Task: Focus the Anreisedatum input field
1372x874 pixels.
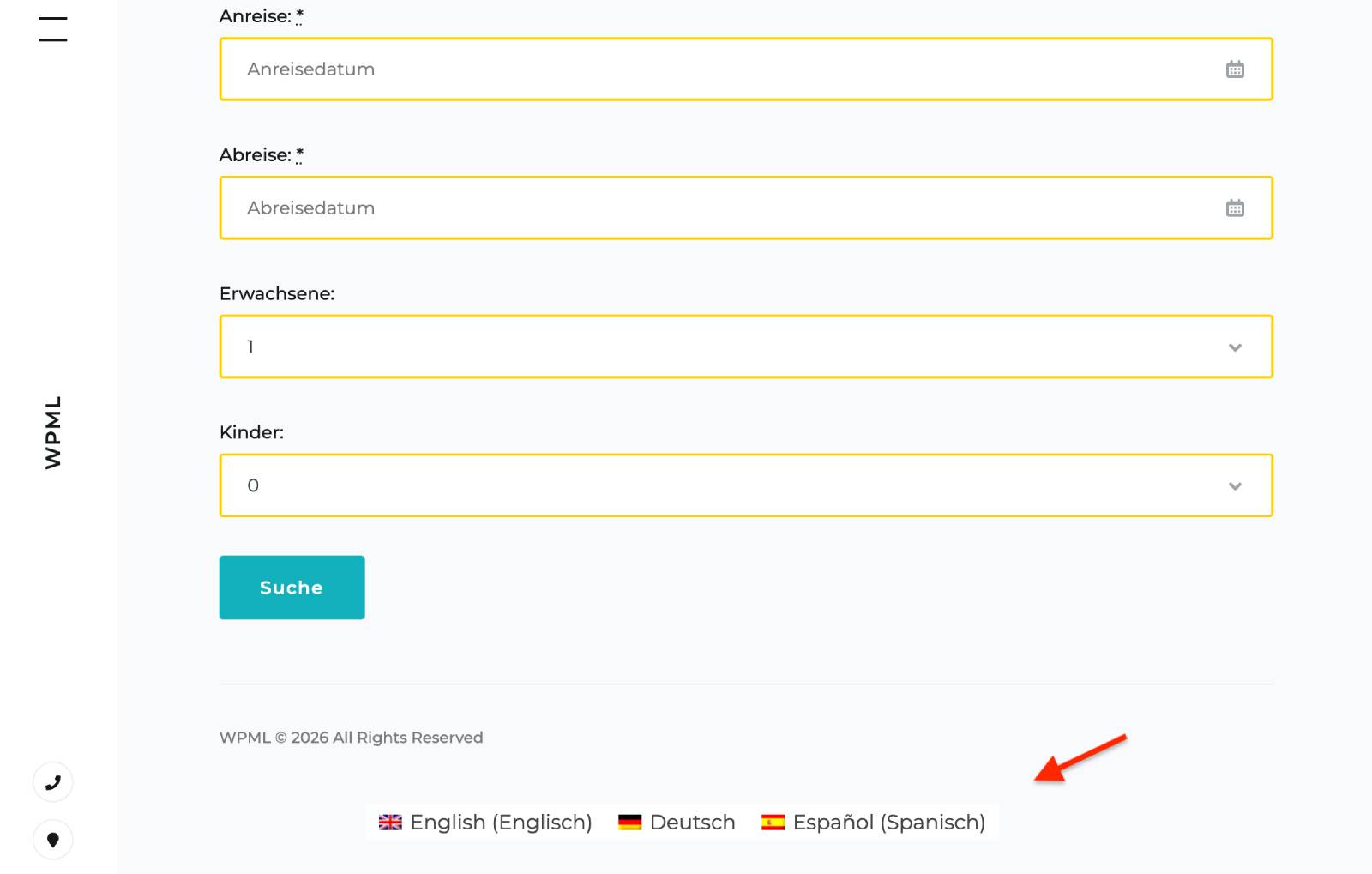Action: 720,69
